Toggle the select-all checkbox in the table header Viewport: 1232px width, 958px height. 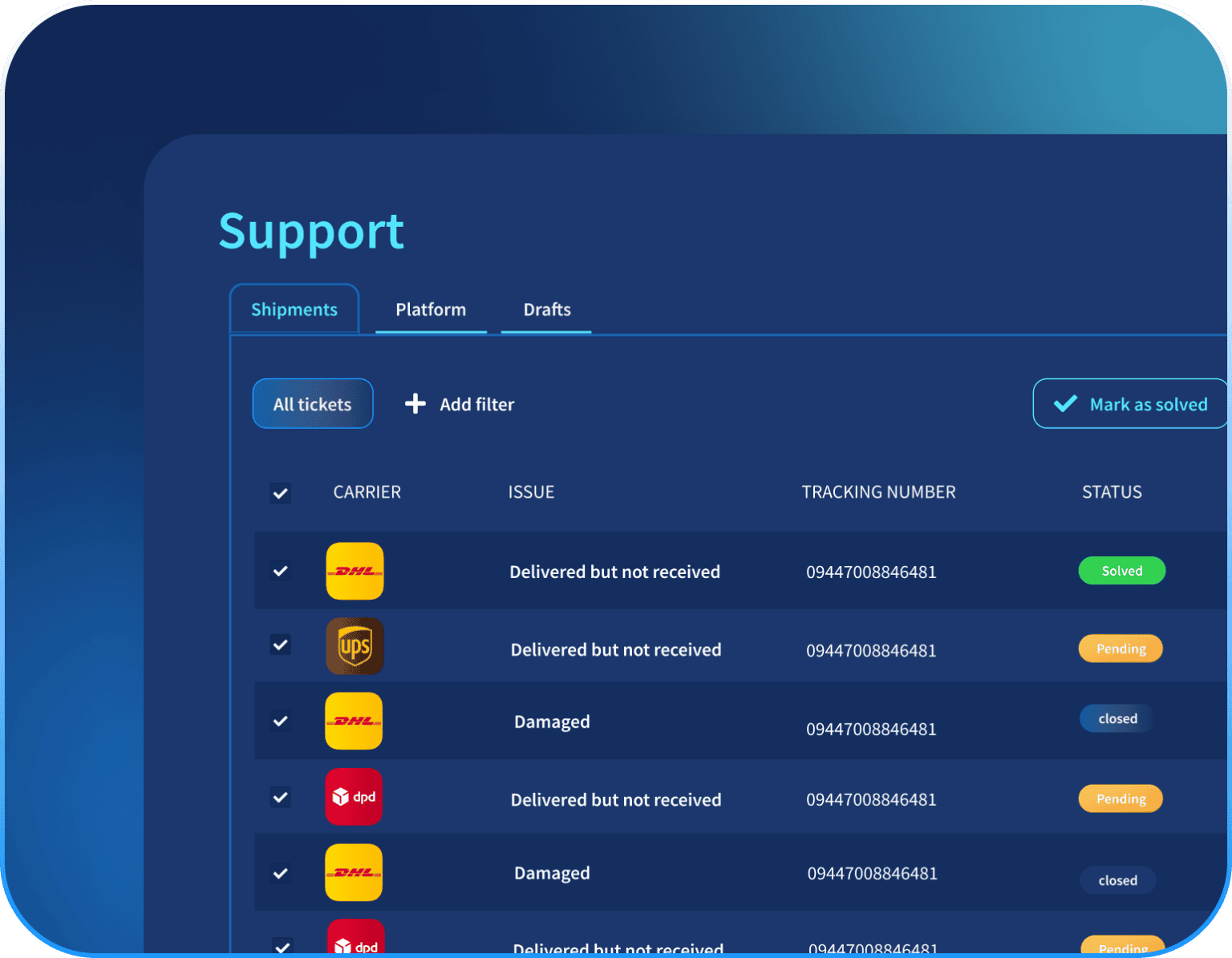click(x=280, y=493)
